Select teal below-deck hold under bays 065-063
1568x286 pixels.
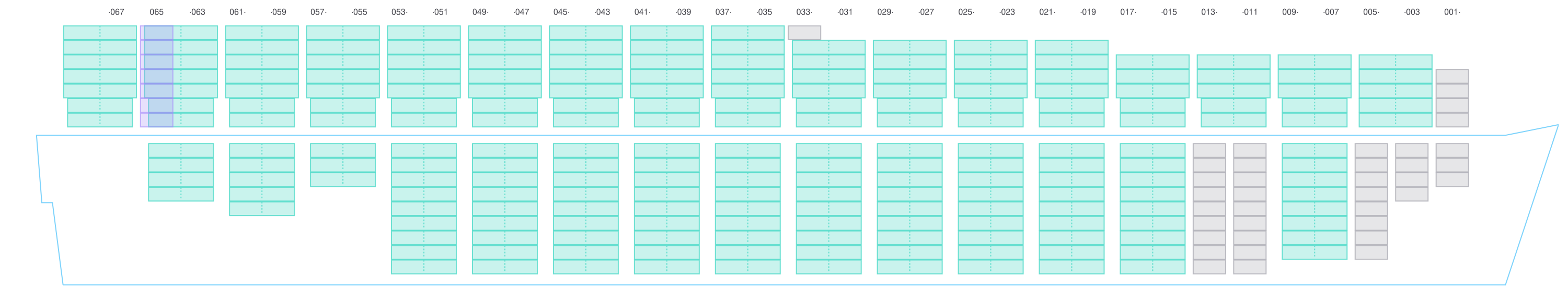coord(181,172)
